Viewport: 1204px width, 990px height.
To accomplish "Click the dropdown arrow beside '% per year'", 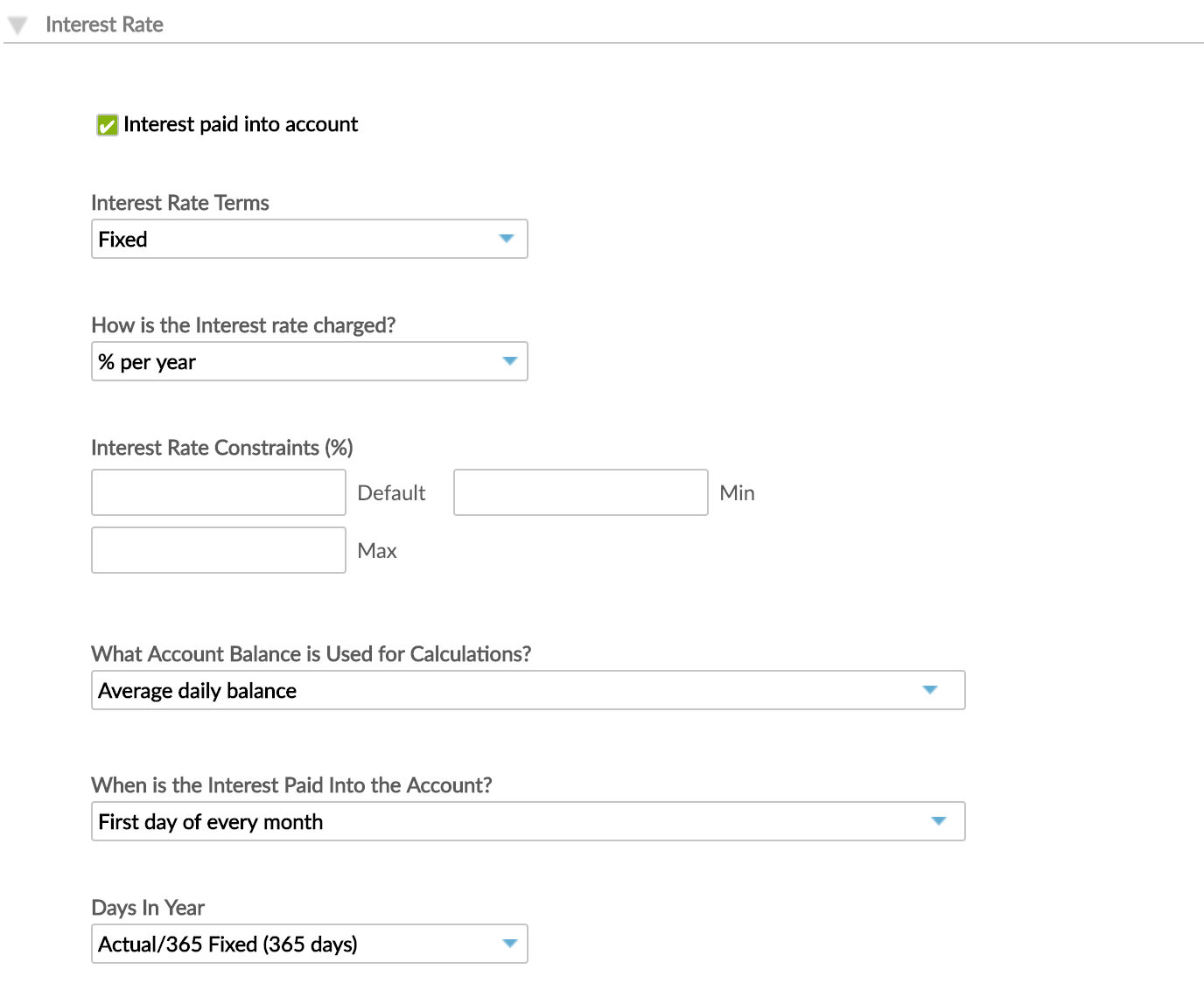I will coord(511,360).
